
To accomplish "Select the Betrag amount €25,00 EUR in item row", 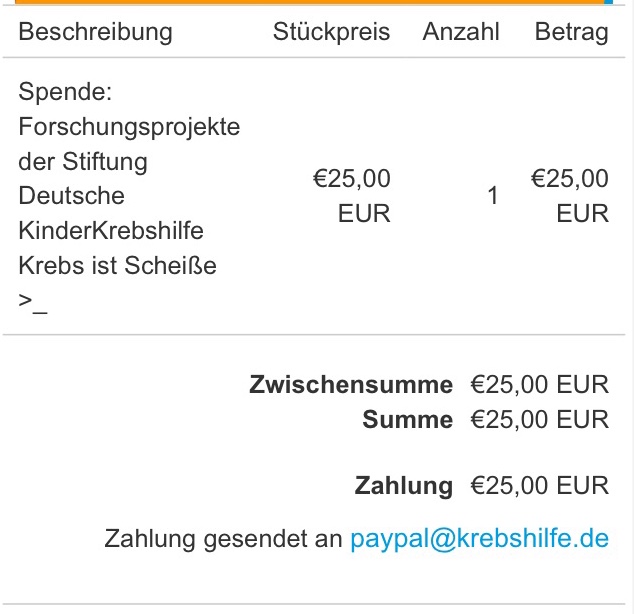I will click(570, 196).
